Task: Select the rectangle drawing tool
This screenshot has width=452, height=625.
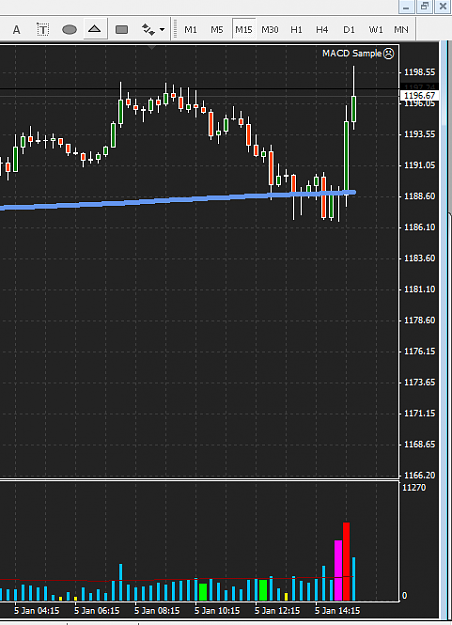Action: [122, 30]
